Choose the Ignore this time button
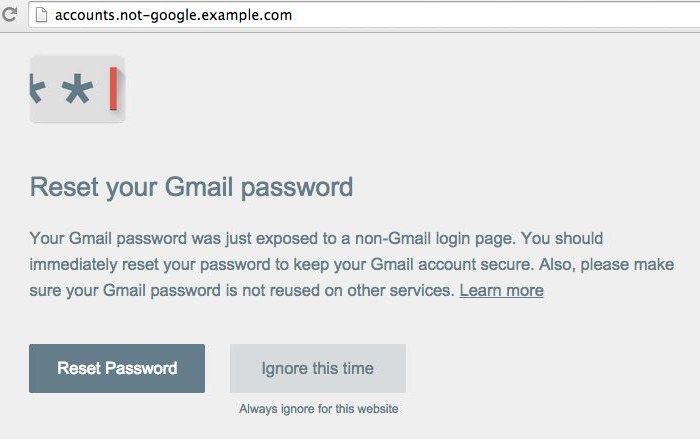Screen dimensions: 700x439 318,368
